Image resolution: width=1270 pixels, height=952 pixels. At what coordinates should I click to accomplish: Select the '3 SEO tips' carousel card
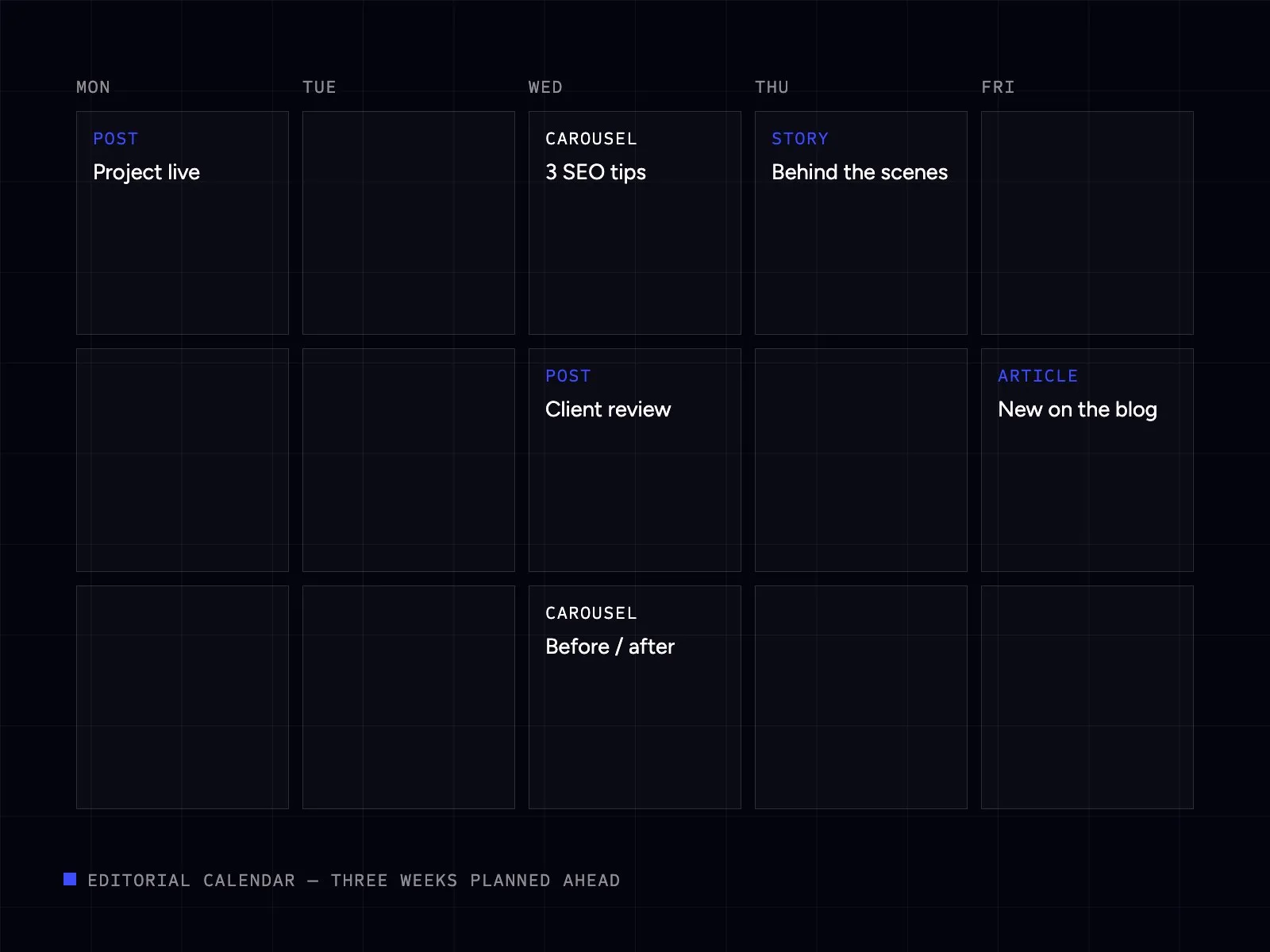point(635,223)
